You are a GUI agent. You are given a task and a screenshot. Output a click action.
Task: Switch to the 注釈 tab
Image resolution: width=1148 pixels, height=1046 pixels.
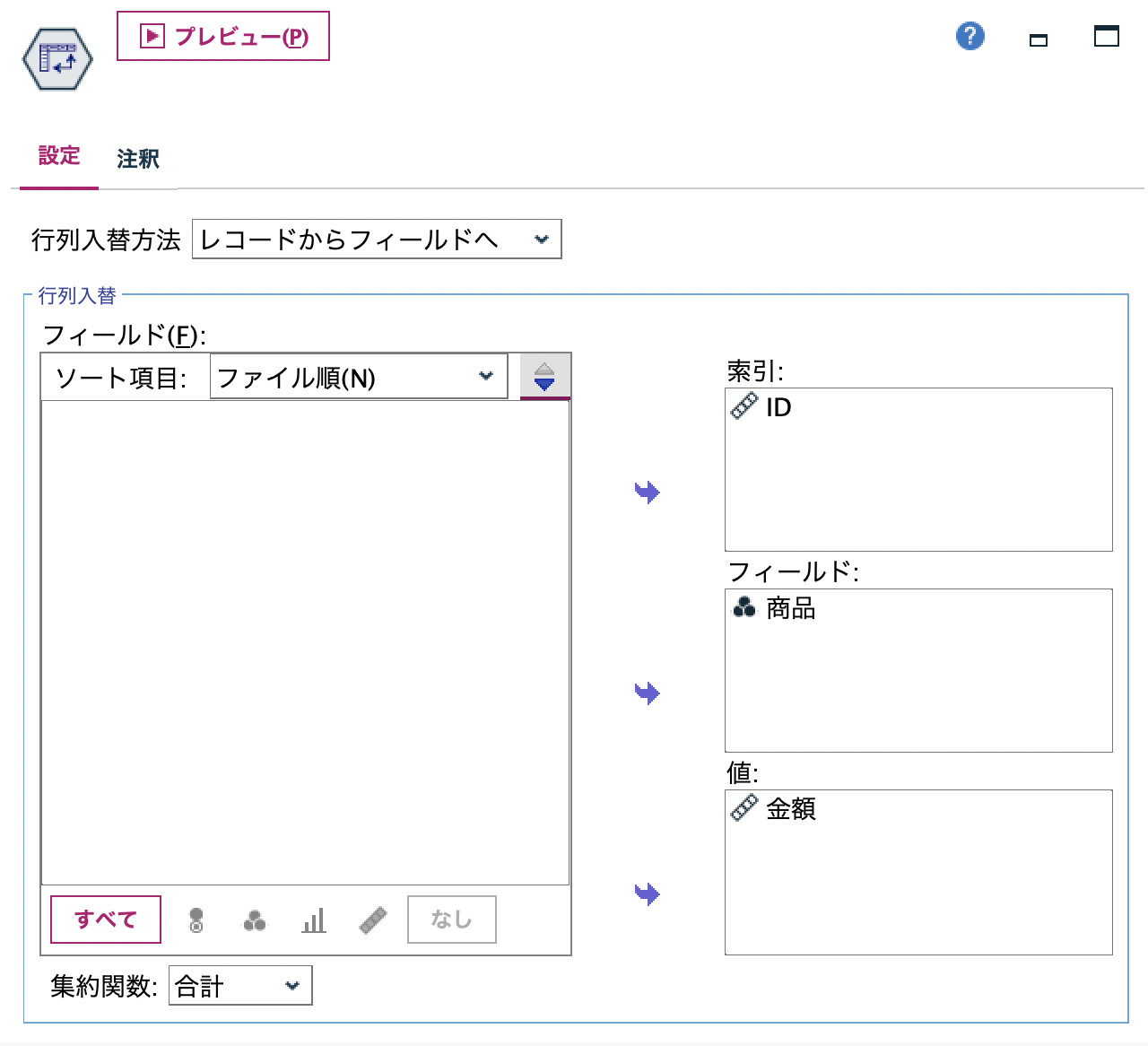[x=136, y=159]
